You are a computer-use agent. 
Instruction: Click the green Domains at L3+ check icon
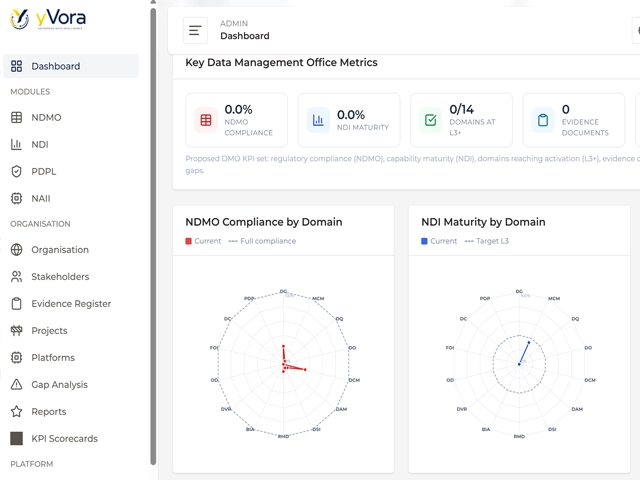coord(431,120)
